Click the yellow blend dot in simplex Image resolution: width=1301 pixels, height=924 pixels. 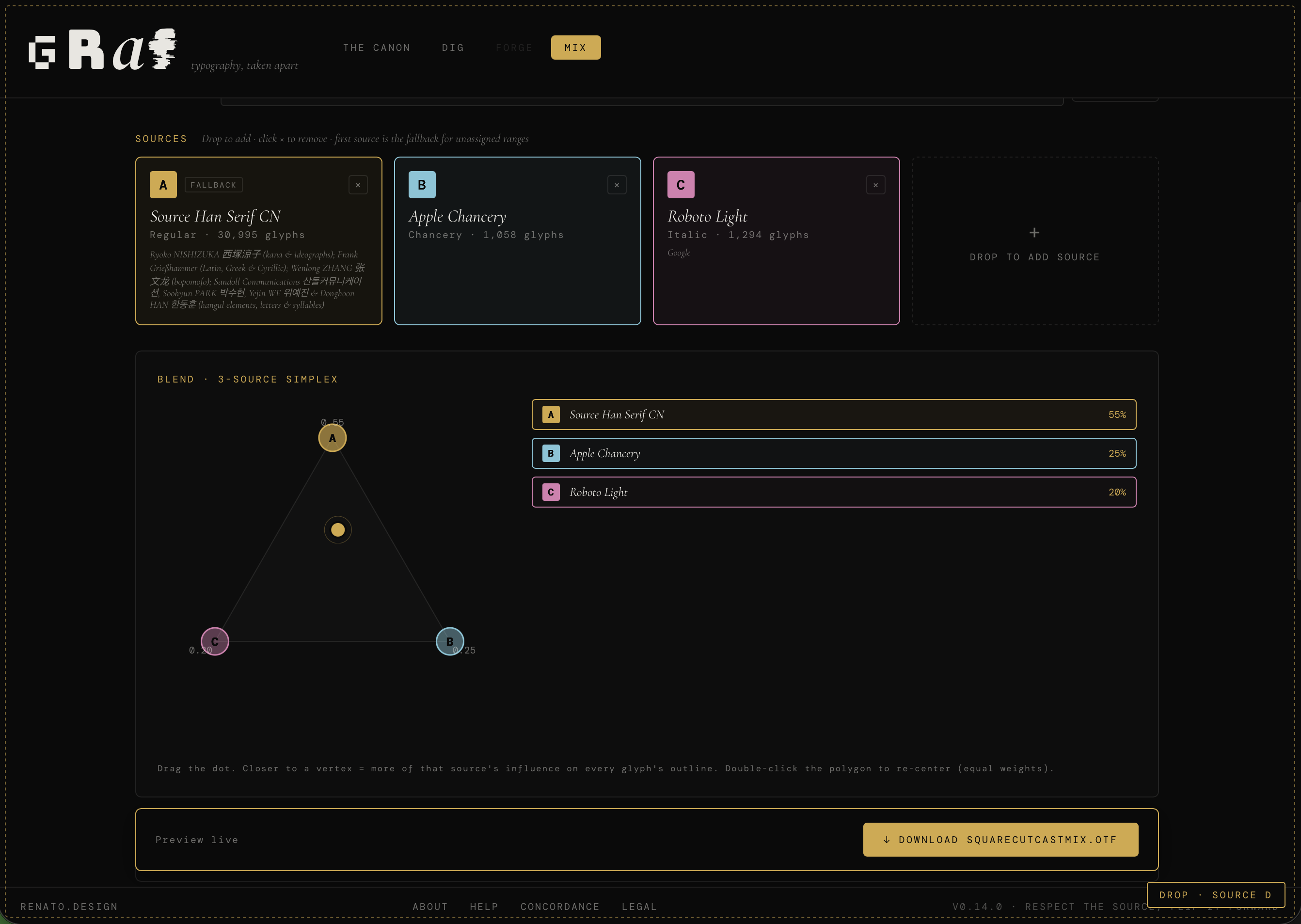[x=338, y=530]
